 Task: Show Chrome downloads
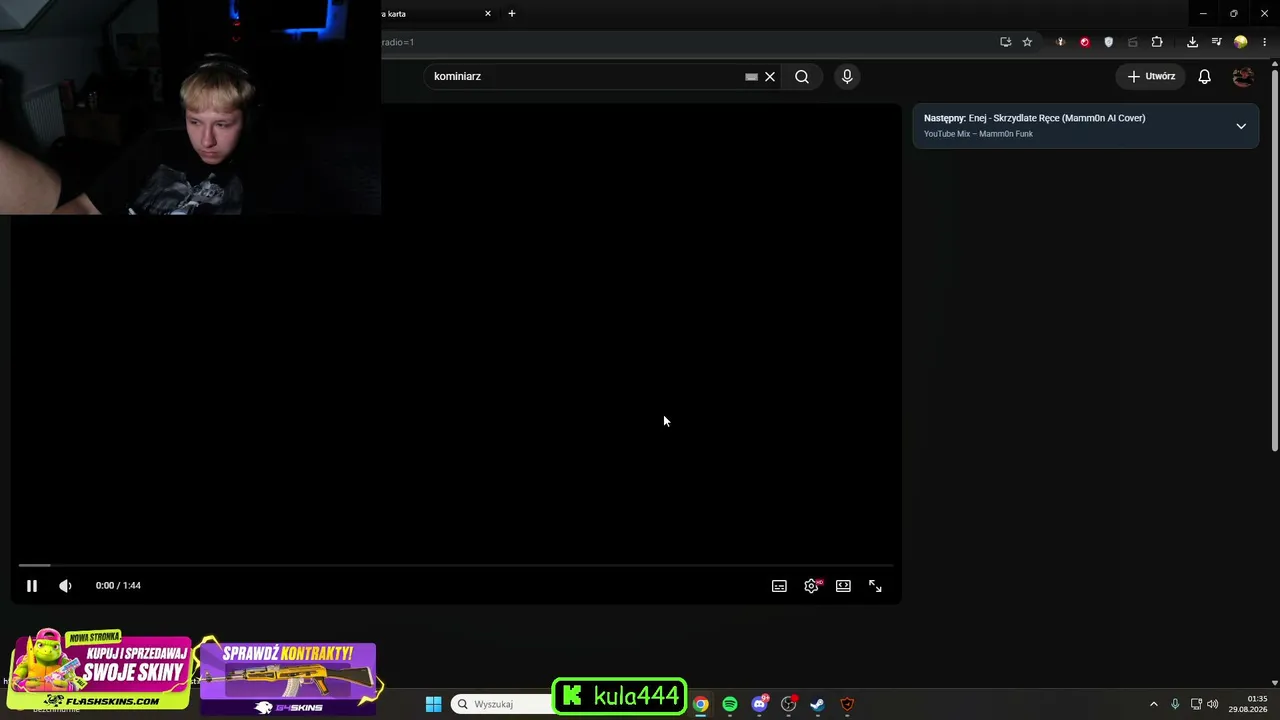[x=1192, y=42]
